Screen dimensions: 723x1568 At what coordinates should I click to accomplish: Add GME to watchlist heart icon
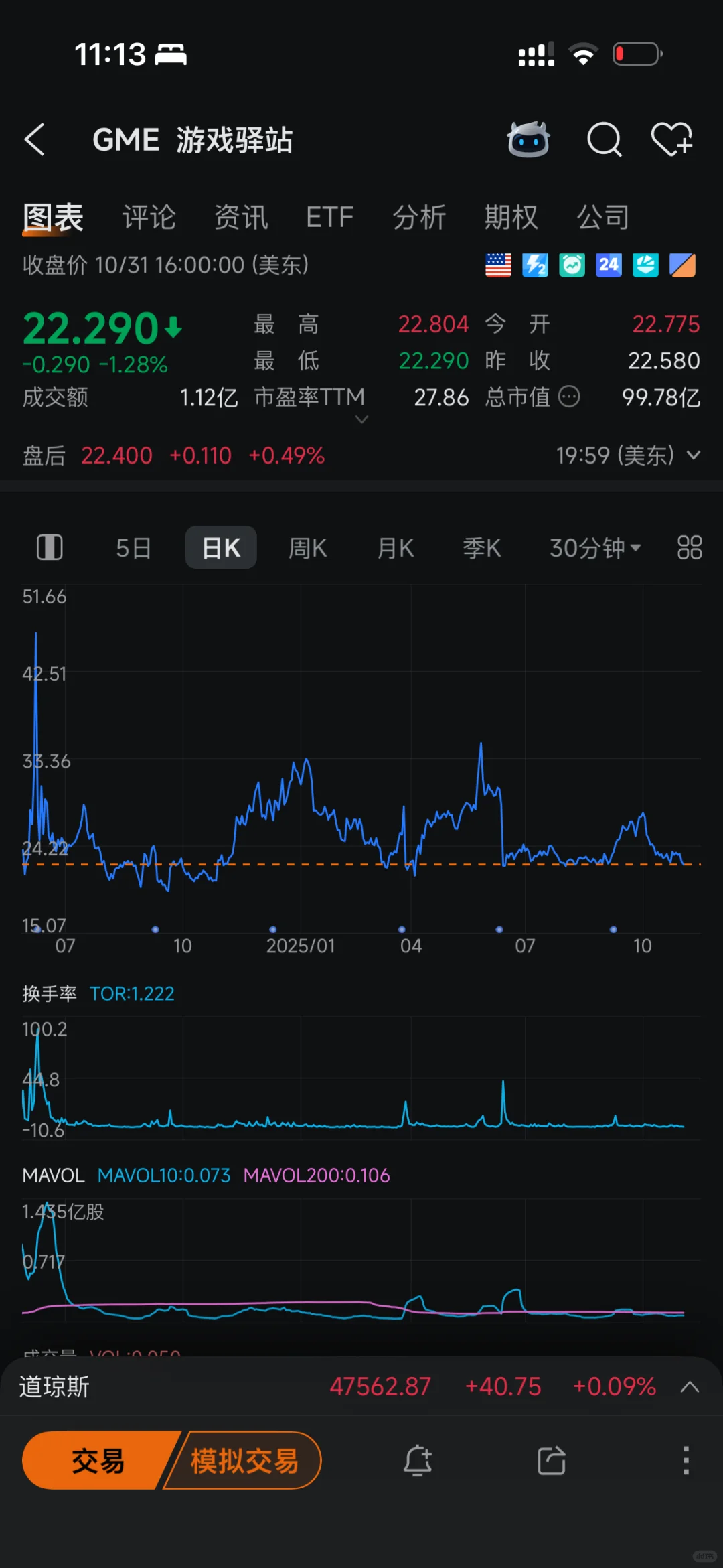click(672, 139)
